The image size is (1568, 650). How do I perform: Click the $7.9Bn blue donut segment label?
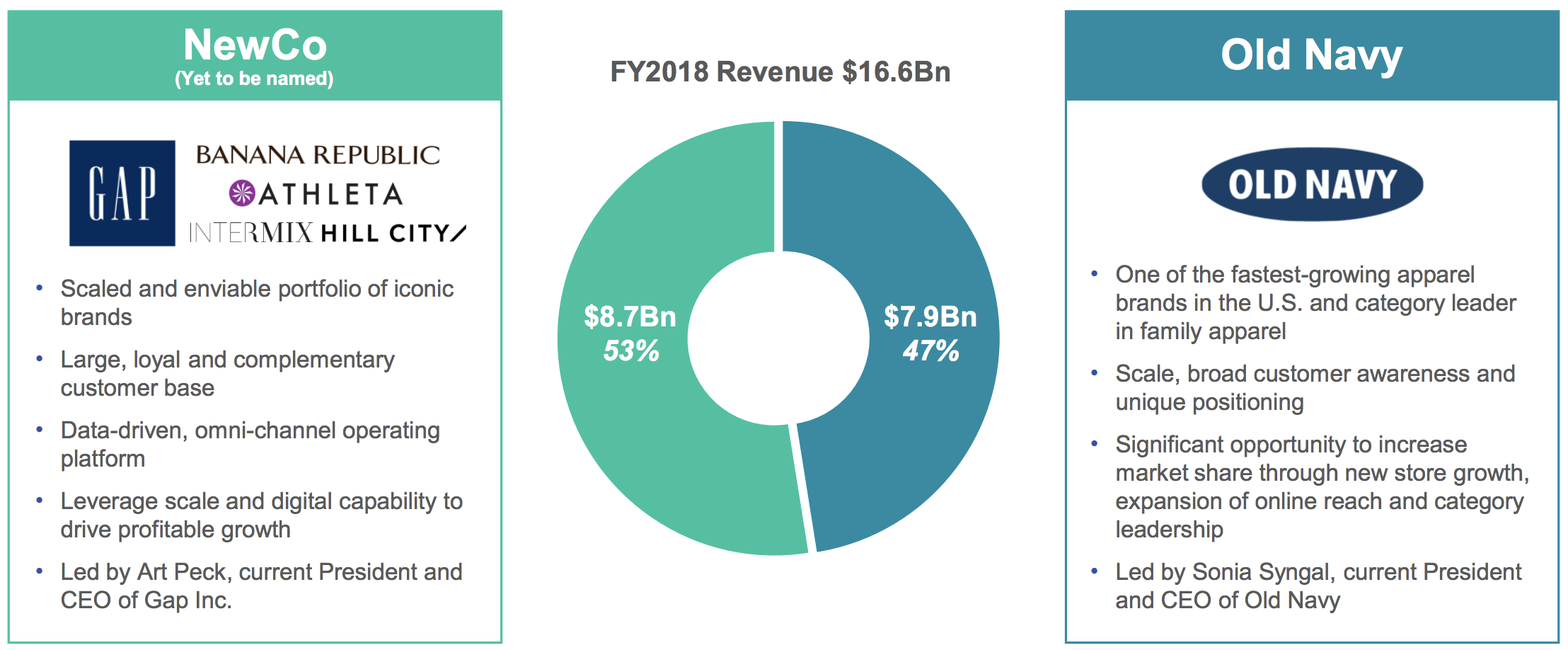[x=930, y=317]
